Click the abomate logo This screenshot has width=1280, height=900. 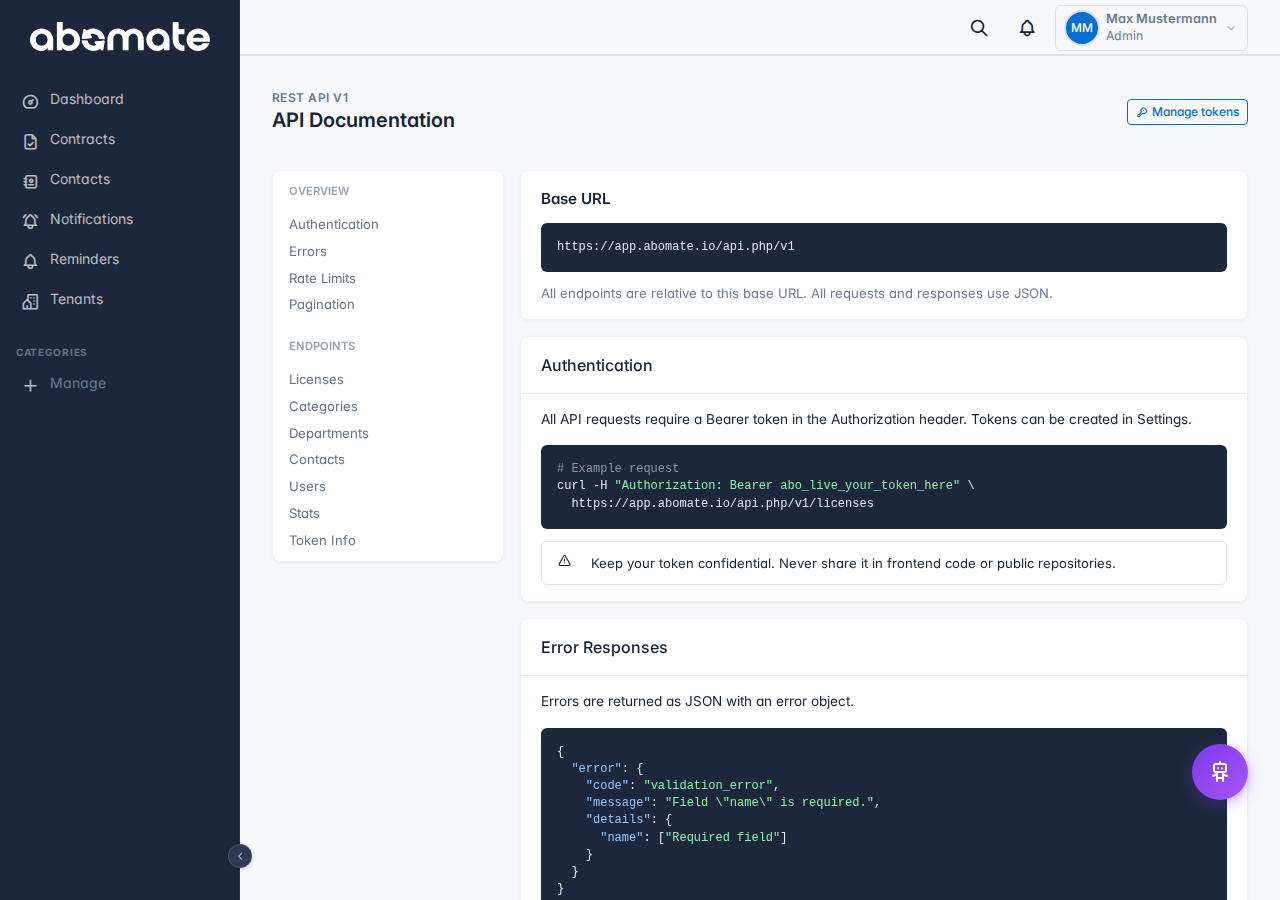pyautogui.click(x=120, y=36)
